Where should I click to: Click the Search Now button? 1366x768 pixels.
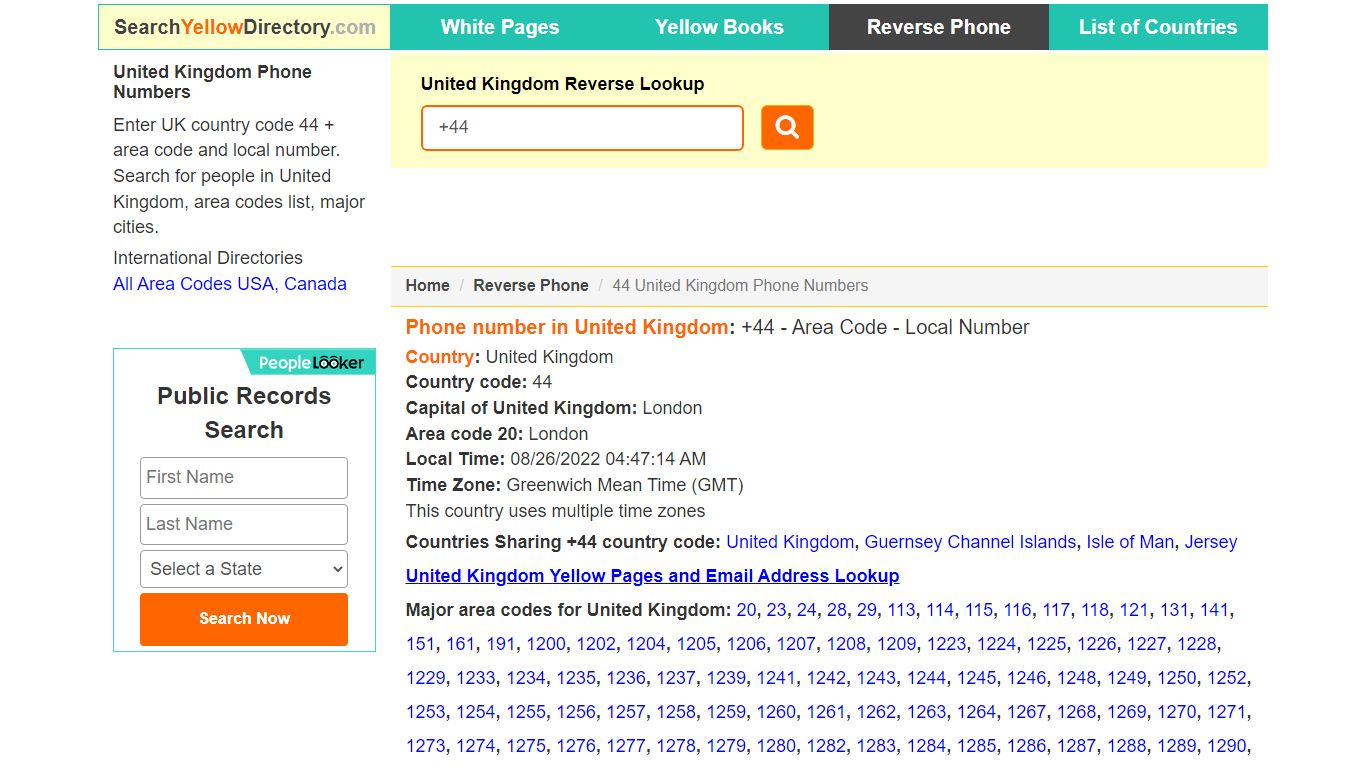click(x=244, y=619)
